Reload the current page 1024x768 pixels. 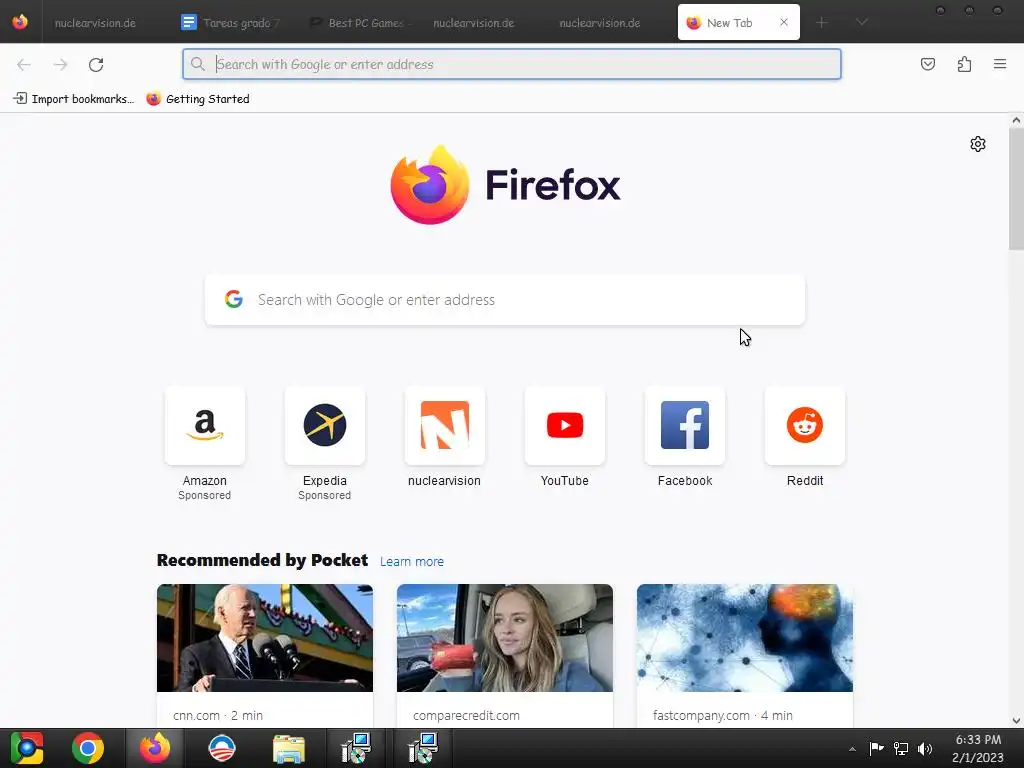96,64
